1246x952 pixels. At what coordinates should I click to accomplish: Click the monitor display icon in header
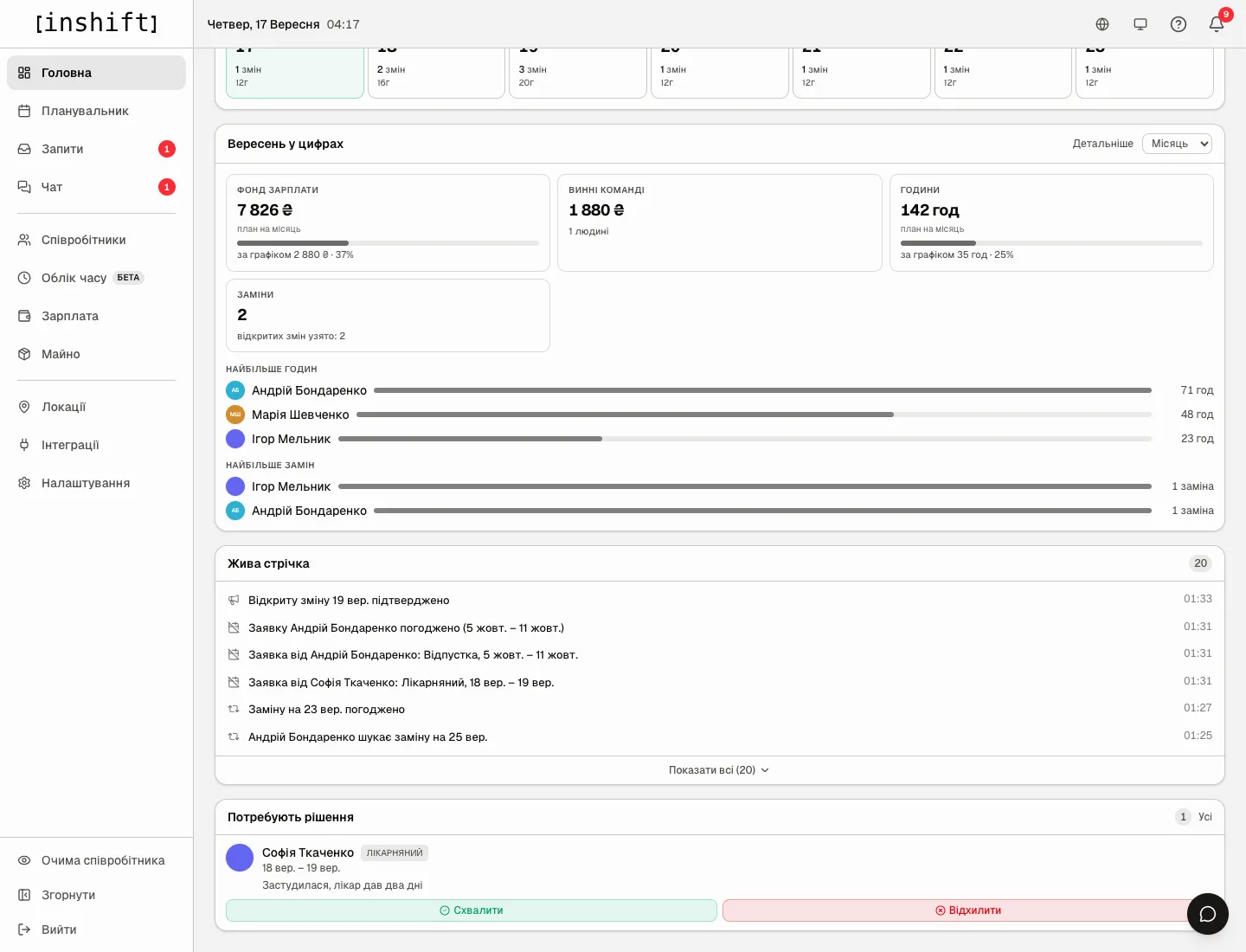[1140, 24]
